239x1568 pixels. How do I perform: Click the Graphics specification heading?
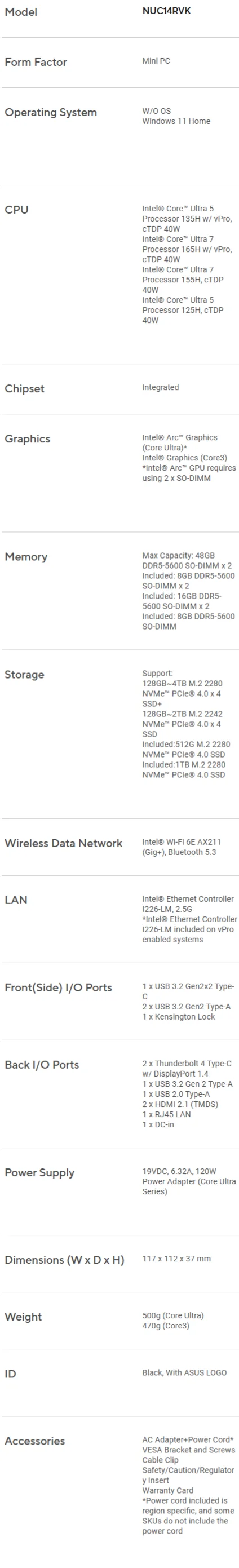28,439
